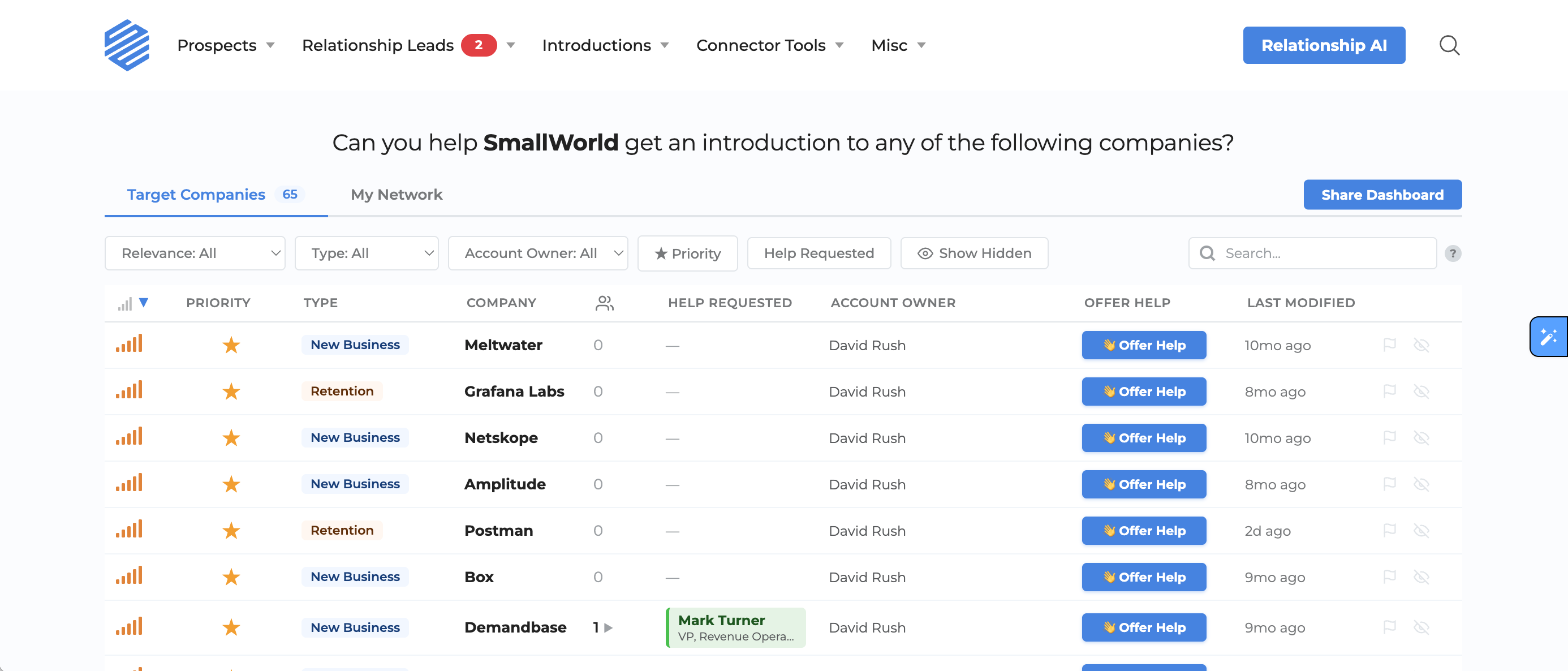The image size is (1568, 671).
Task: Switch to the My Network tab
Action: point(397,194)
